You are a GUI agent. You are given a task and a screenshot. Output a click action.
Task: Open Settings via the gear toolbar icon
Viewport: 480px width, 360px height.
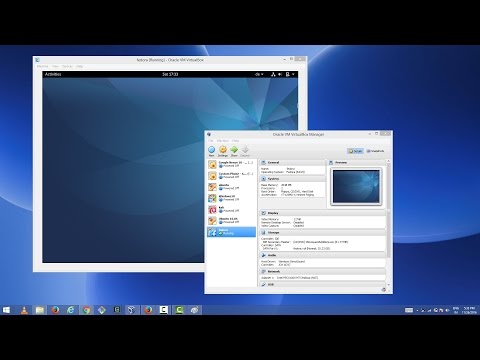tap(223, 150)
